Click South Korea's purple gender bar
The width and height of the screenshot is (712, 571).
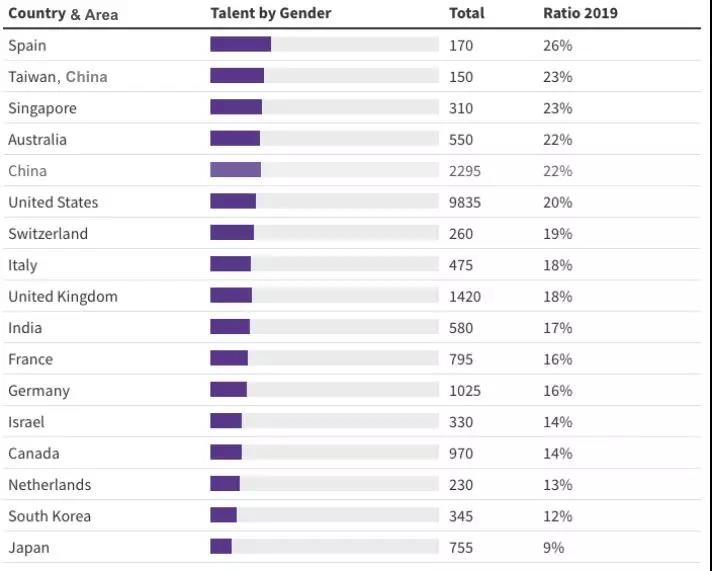(x=223, y=515)
